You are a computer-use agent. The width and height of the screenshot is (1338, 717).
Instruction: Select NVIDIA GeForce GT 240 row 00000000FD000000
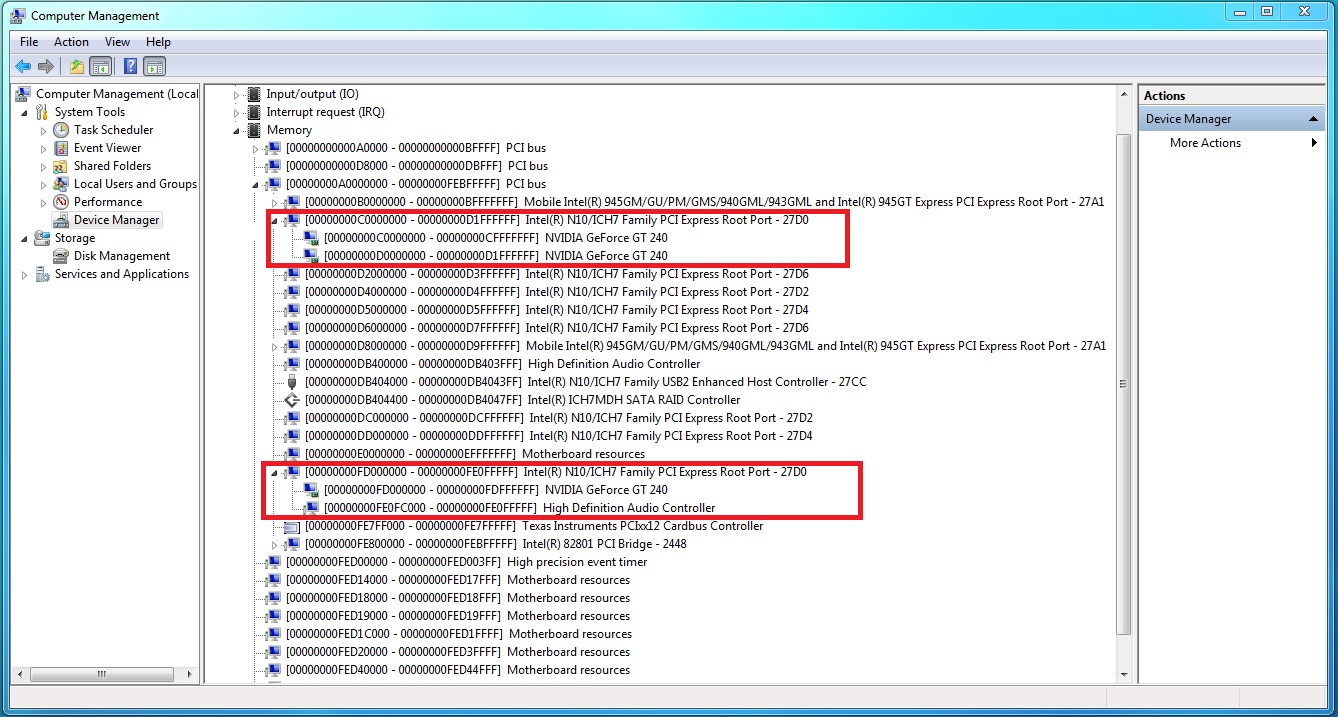click(x=496, y=490)
